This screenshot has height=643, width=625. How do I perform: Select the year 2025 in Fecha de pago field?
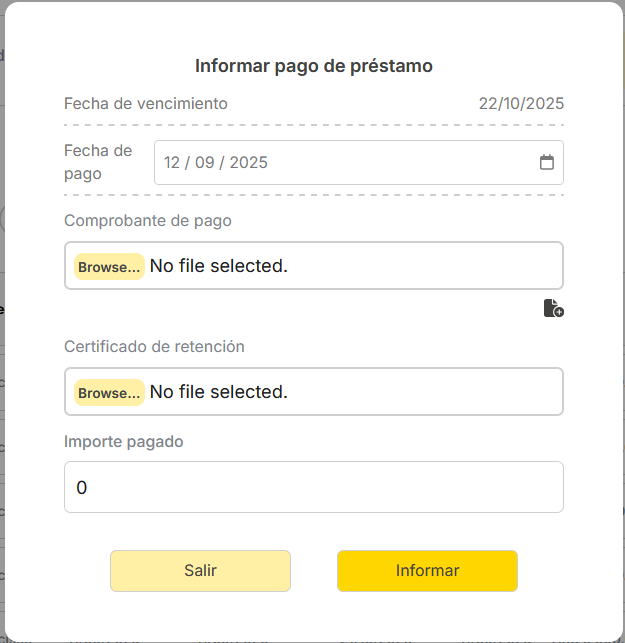coord(248,162)
